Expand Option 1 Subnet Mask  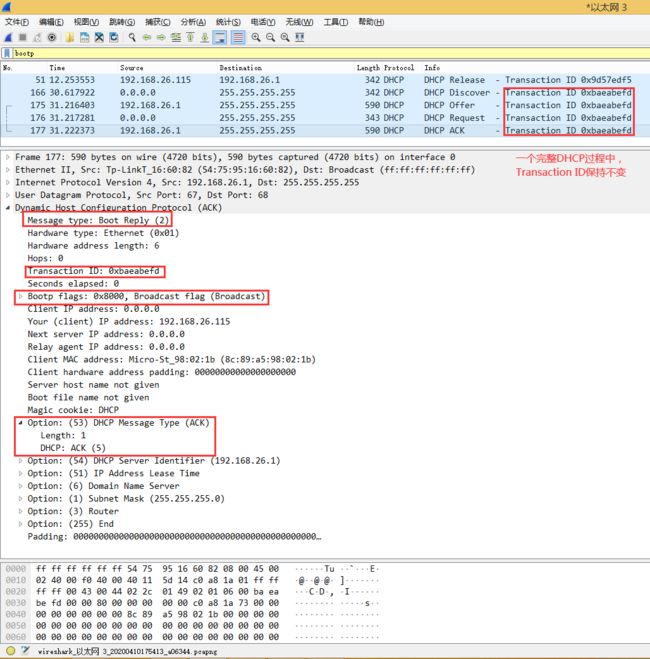[20, 498]
